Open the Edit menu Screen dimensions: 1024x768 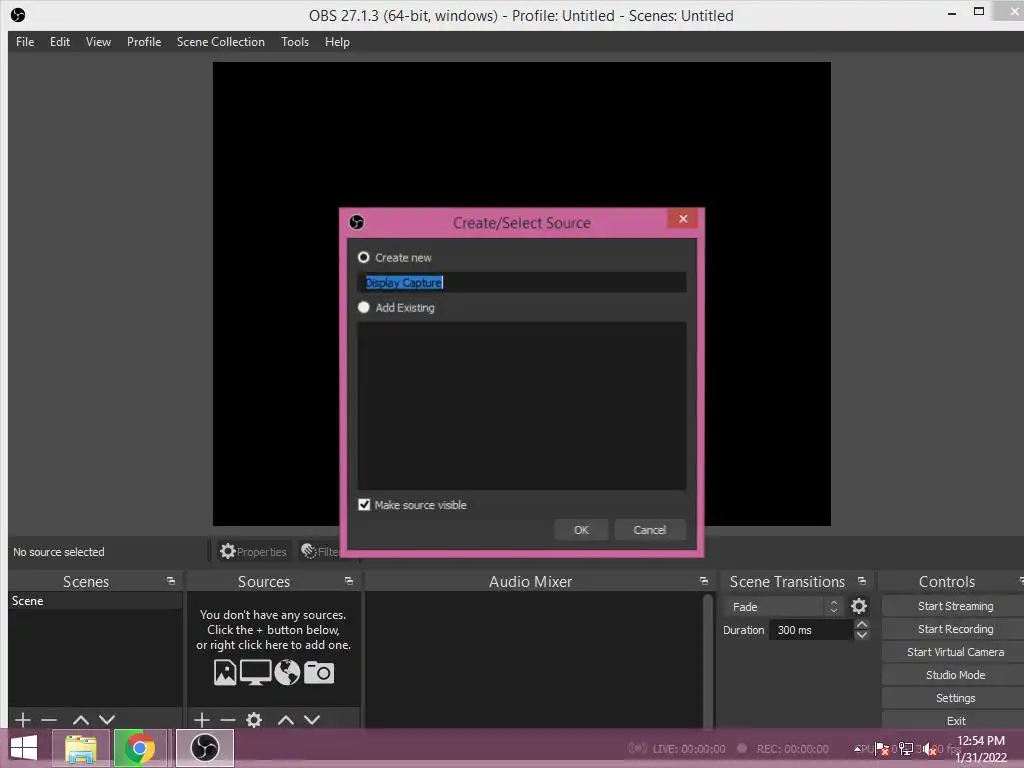point(60,42)
